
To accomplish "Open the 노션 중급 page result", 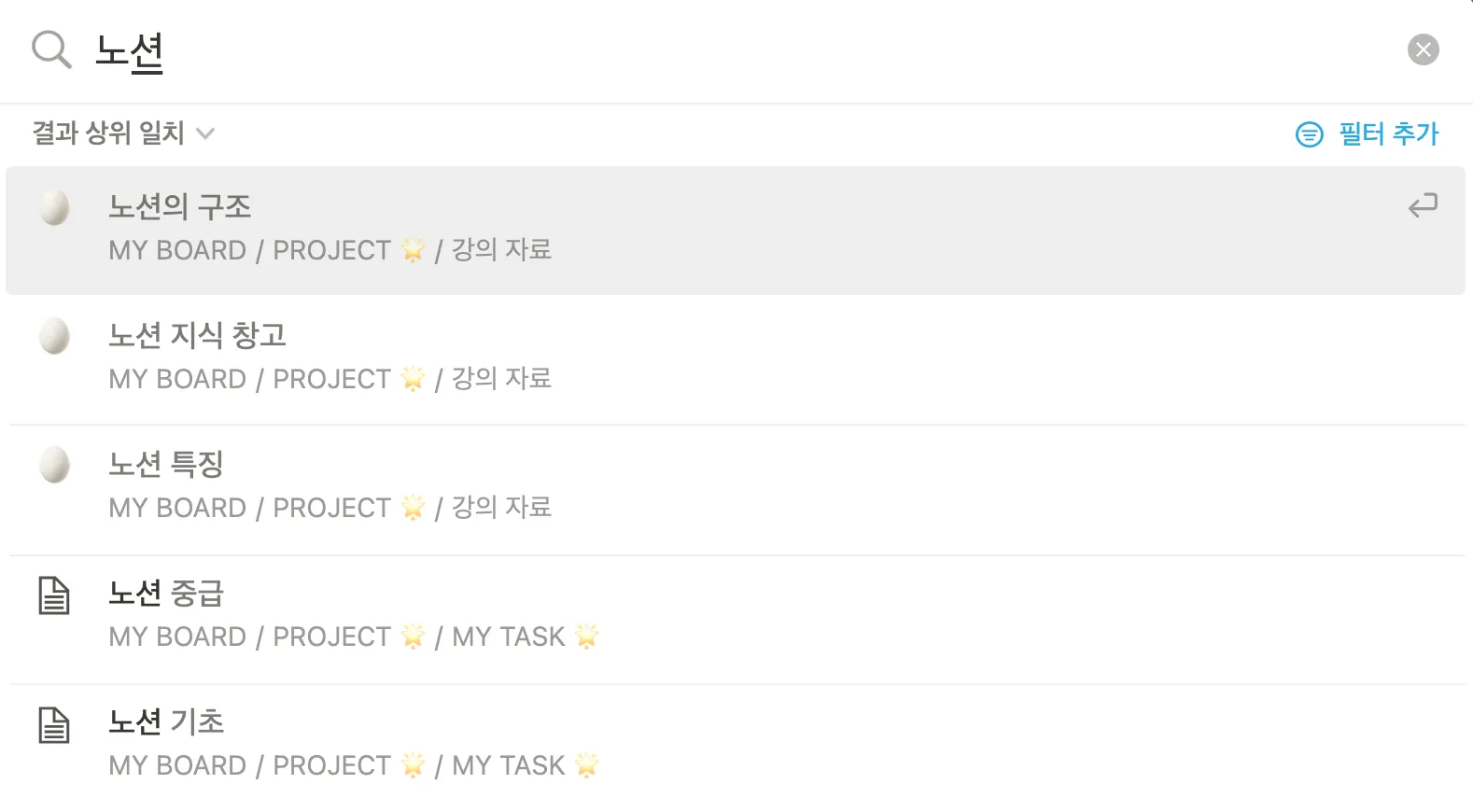I will pyautogui.click(x=166, y=593).
